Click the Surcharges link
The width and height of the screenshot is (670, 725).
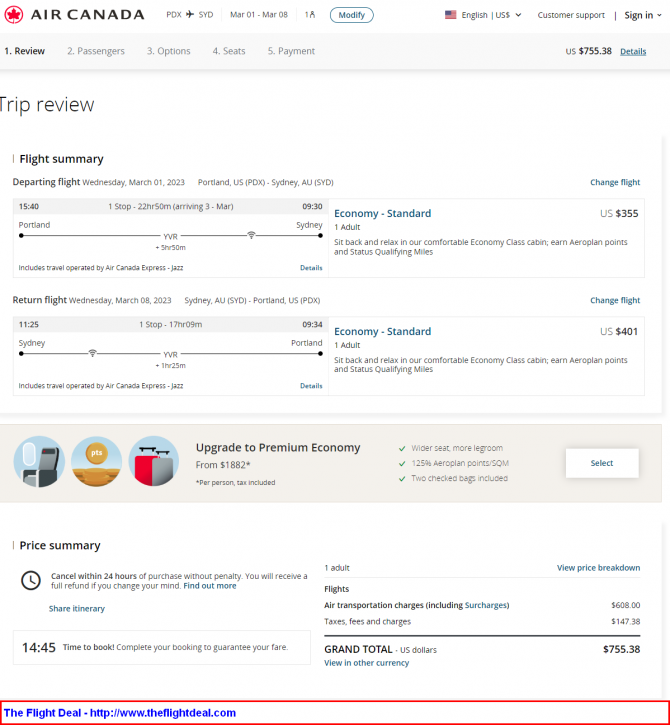click(486, 605)
